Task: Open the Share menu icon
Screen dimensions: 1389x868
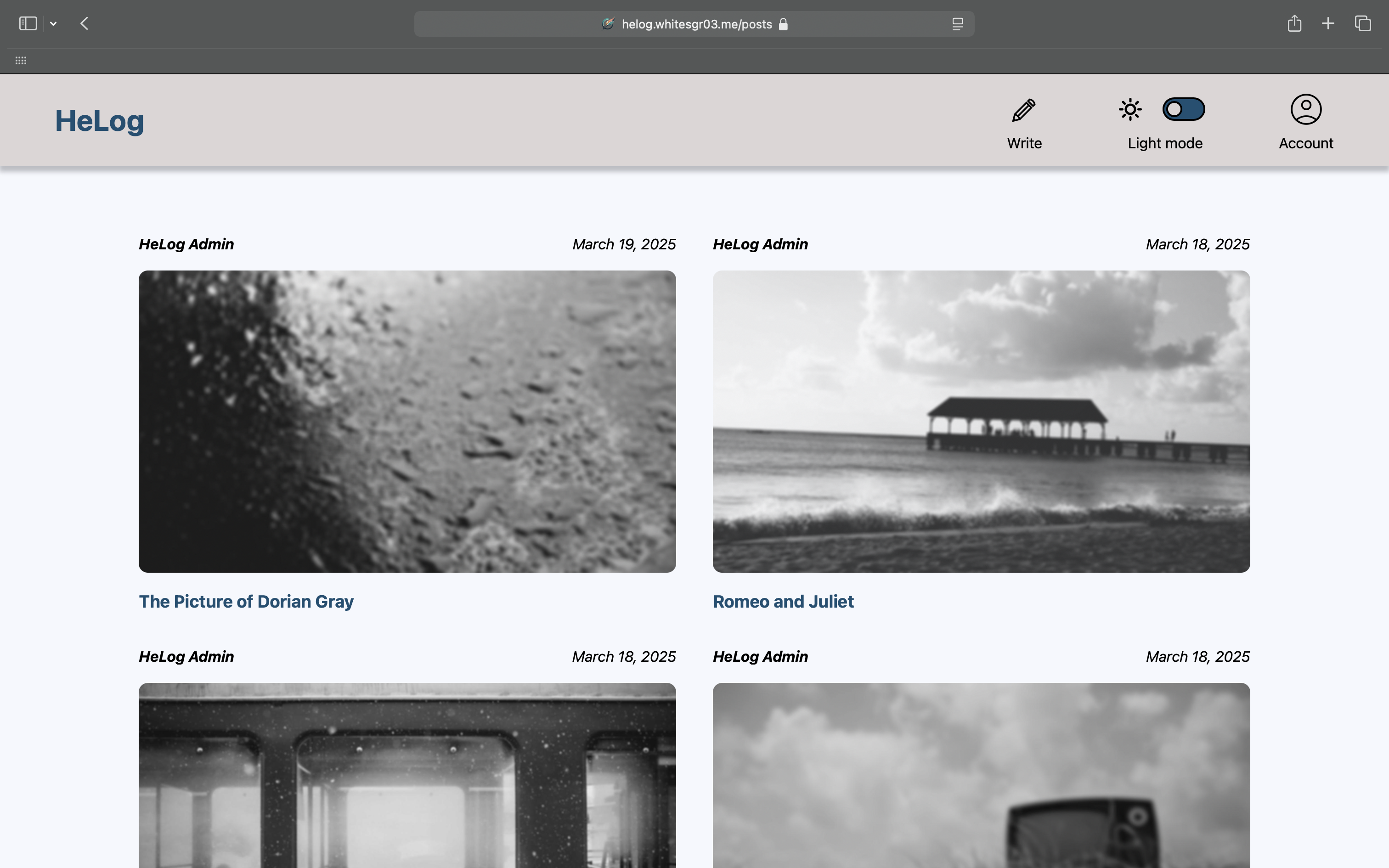Action: click(1294, 23)
